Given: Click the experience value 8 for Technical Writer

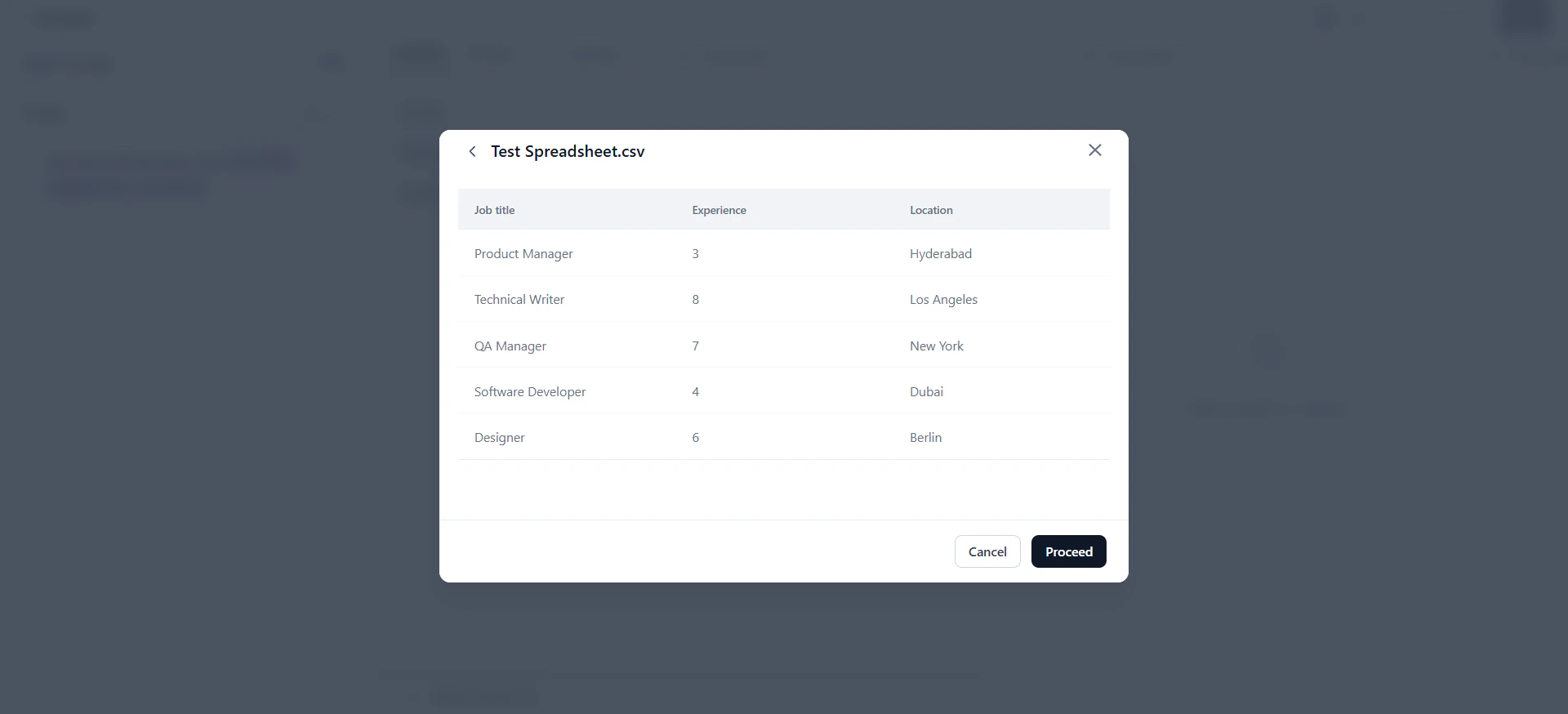Looking at the screenshot, I should pos(695,299).
